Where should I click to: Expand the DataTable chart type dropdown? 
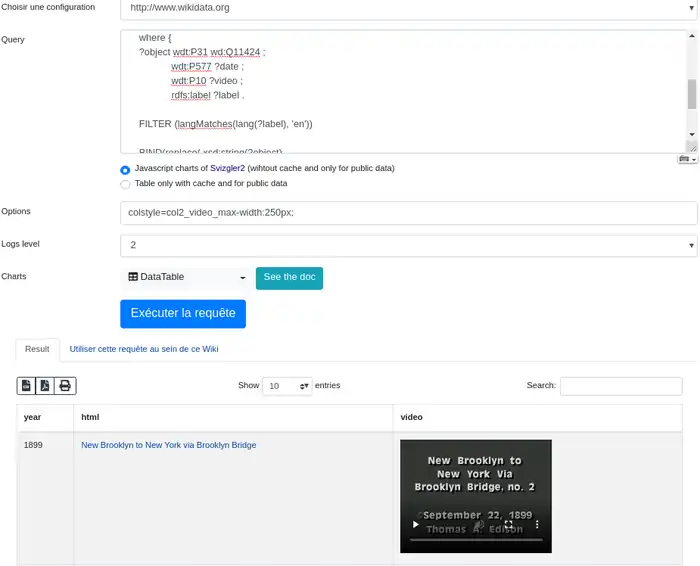186,277
